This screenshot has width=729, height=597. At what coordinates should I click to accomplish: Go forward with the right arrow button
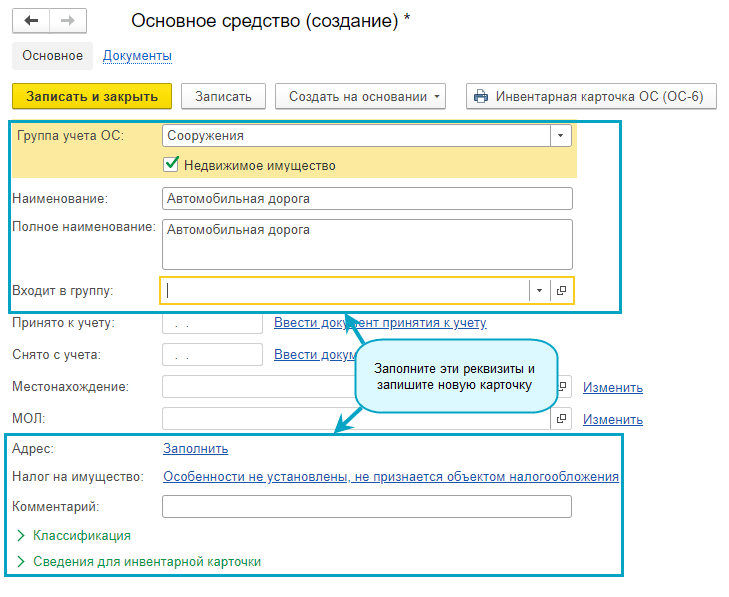click(68, 21)
